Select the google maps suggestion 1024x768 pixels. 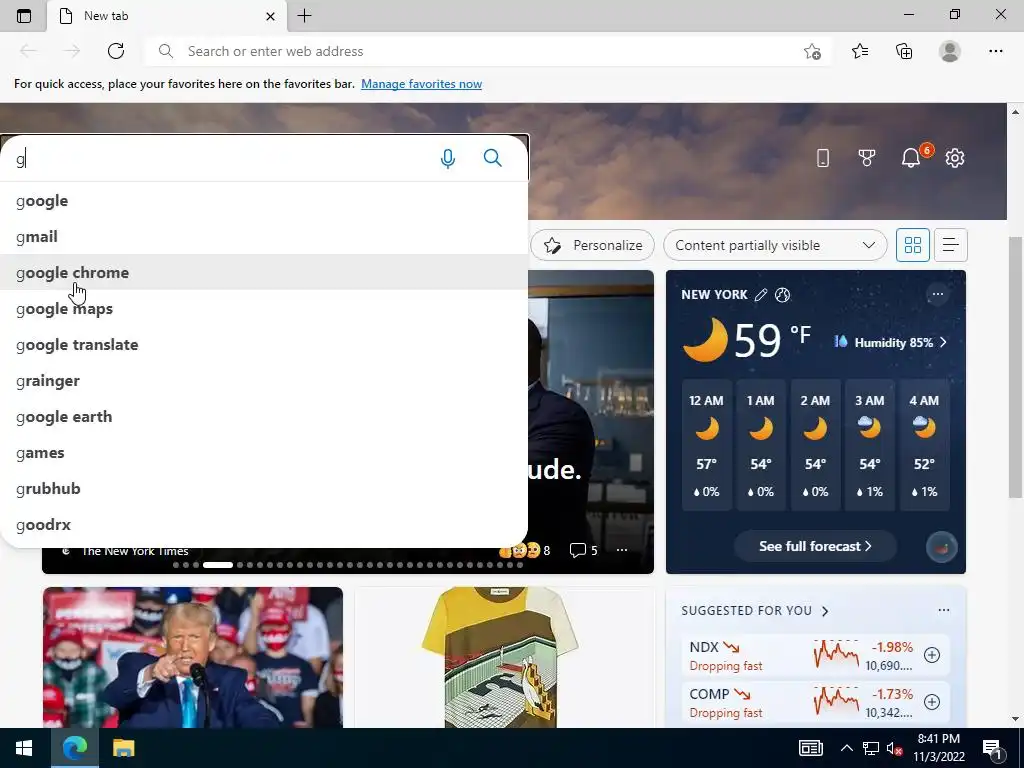click(x=264, y=308)
